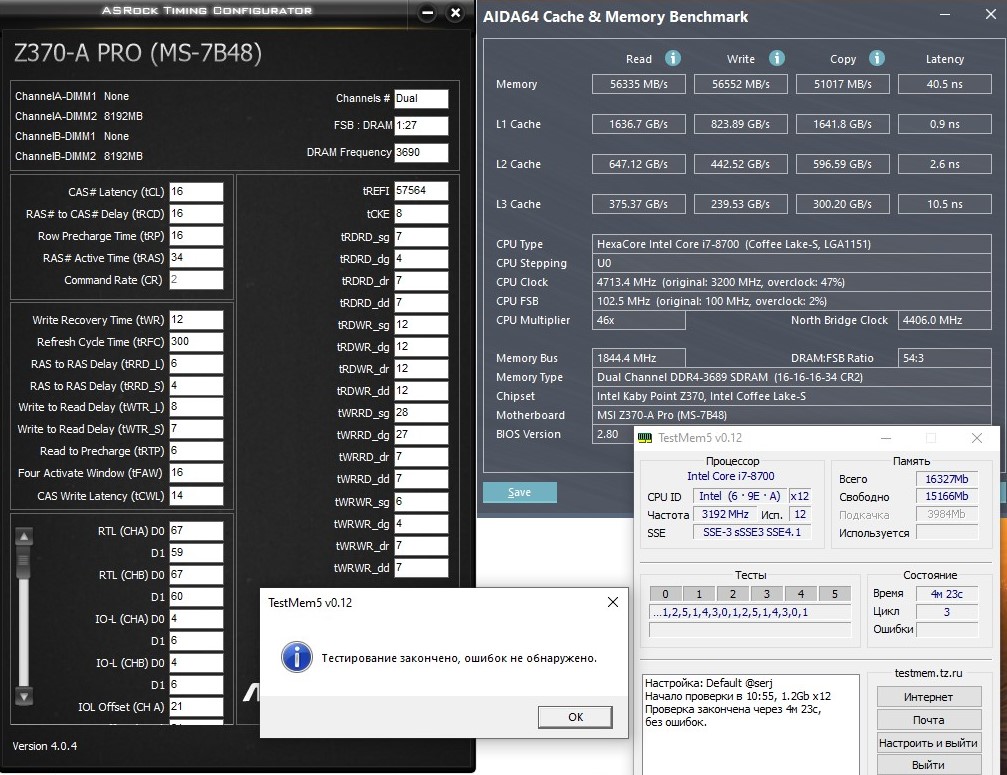Click the Memory Read result 56335 MB/s
Screen dimensions: 1007x775
tap(639, 84)
